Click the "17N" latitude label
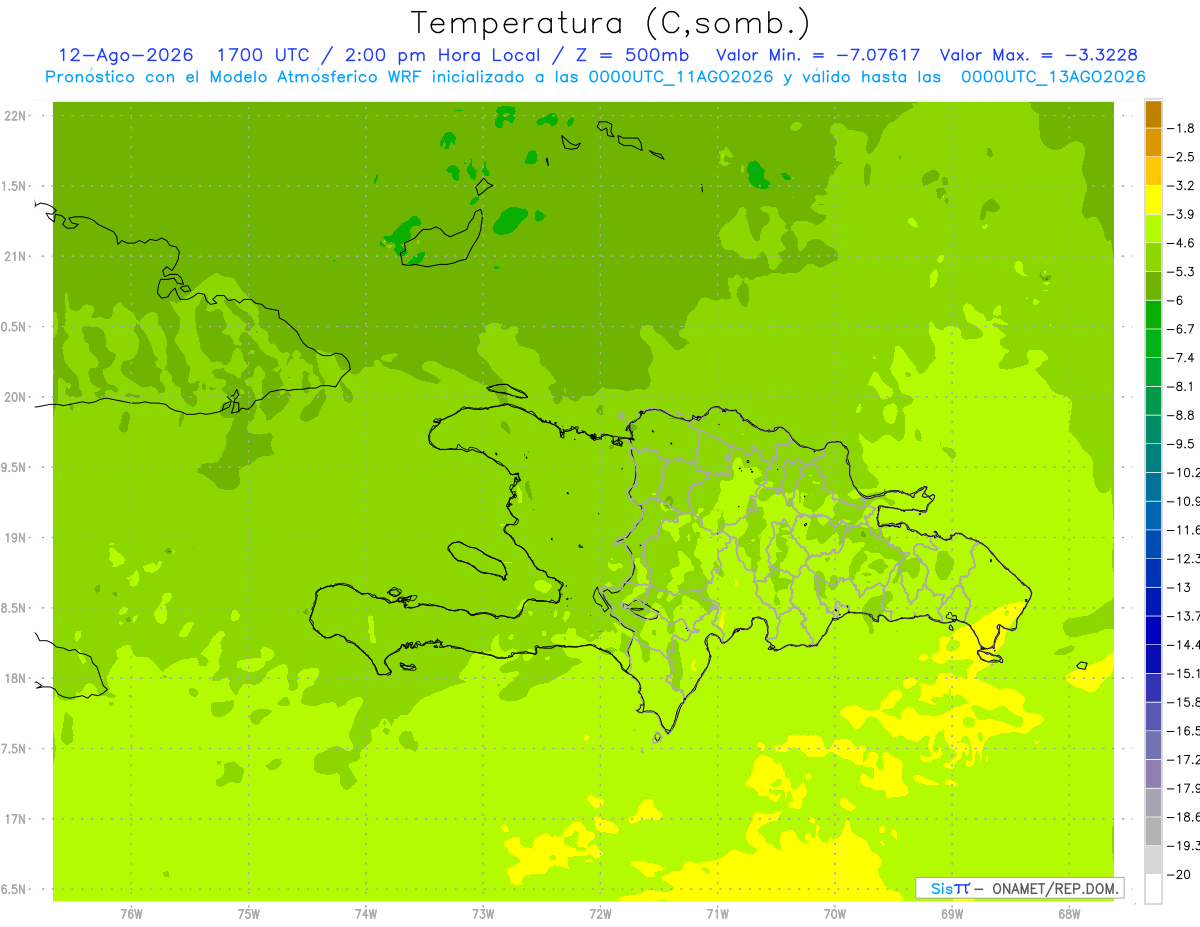The image size is (1200, 927). pos(15,819)
